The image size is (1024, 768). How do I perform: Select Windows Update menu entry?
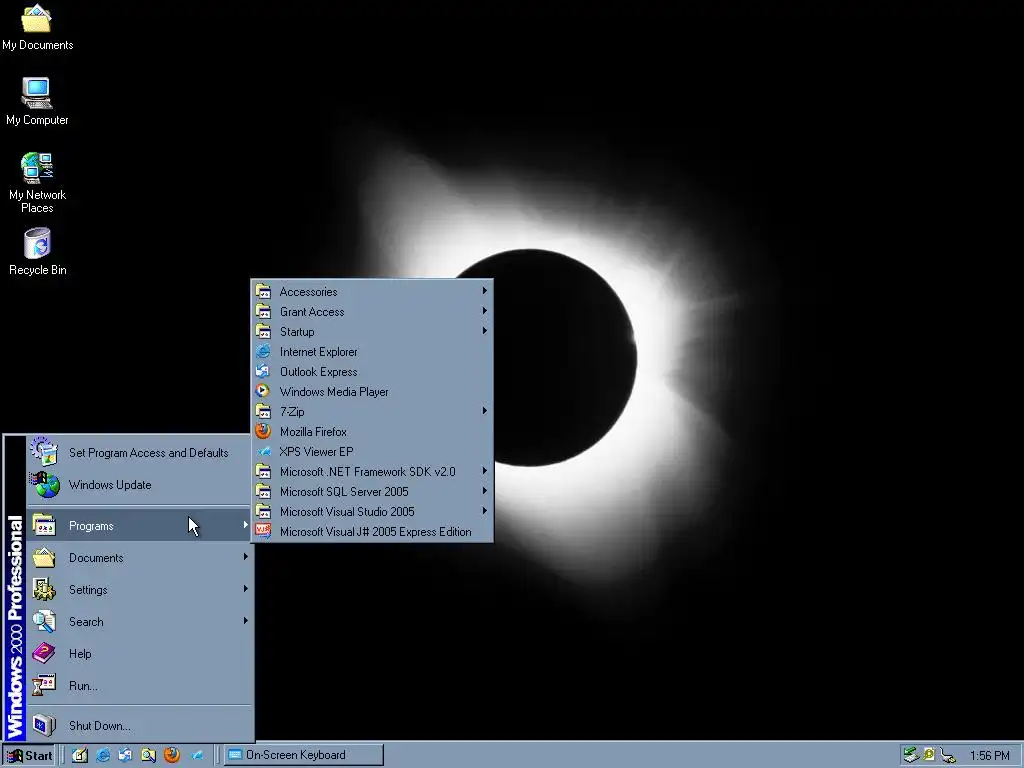click(139, 485)
